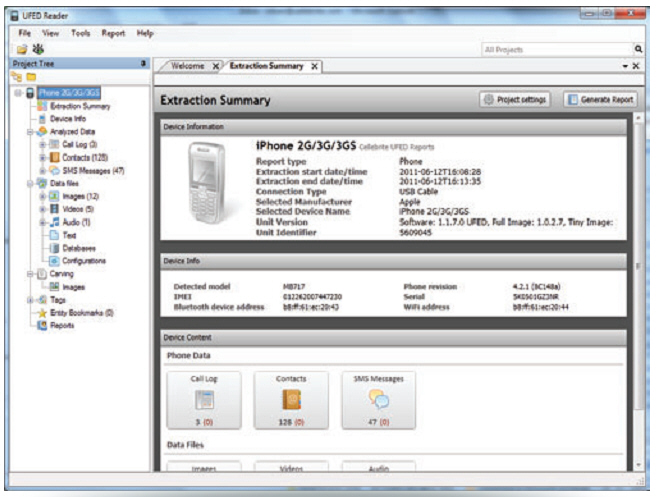Screen dimensions: 657x497
Task: Click the vertical scrollbar in summary pane
Action: 638,266
